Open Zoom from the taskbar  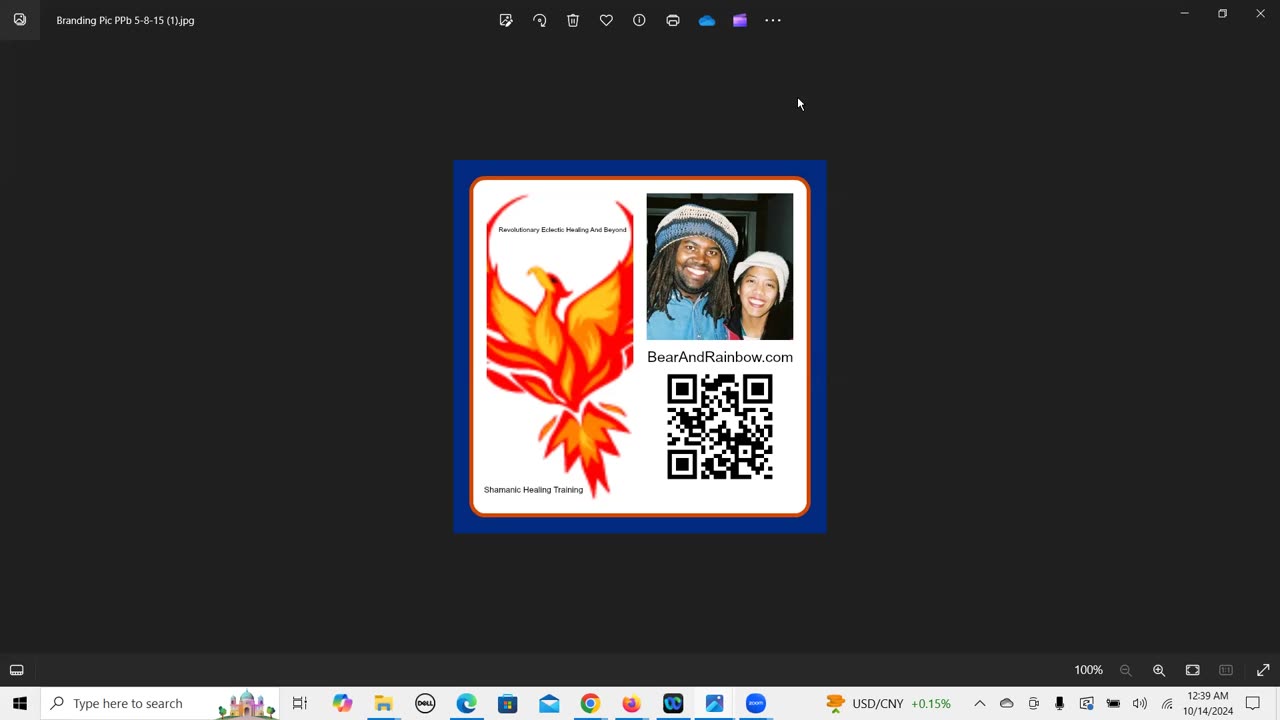755,703
